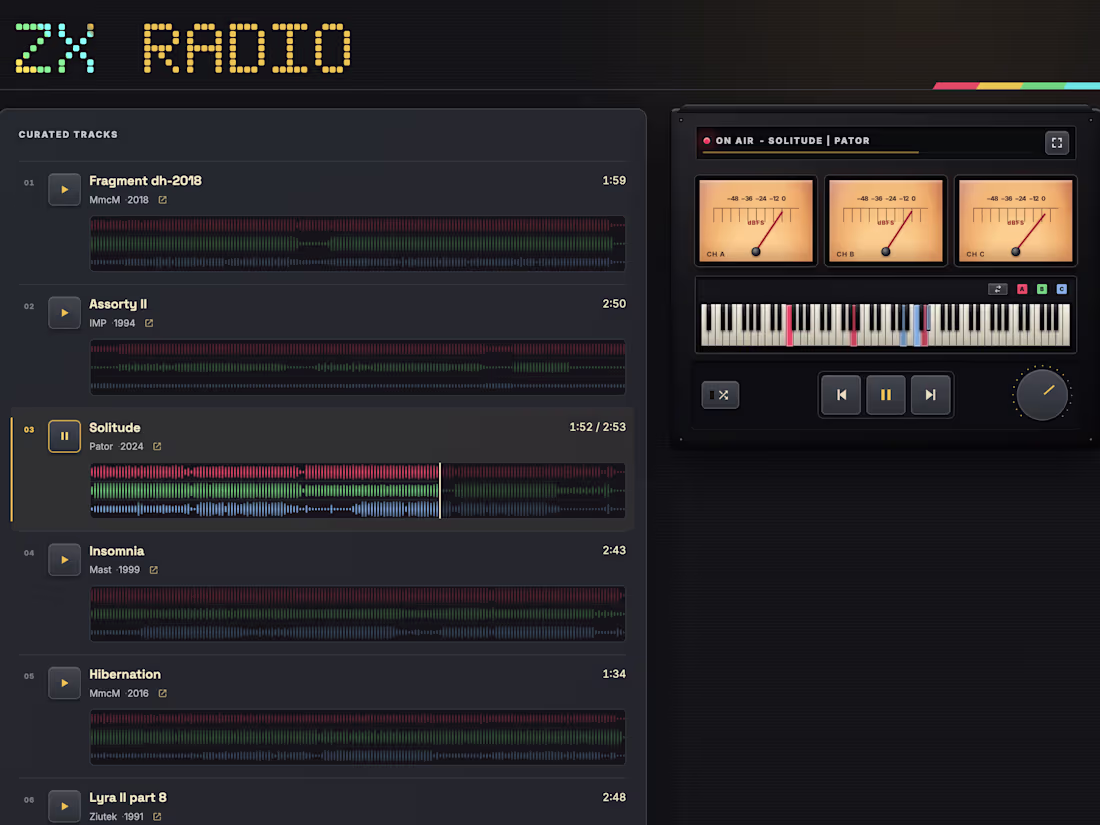1100x825 pixels.
Task: Toggle channel C blue indicator
Action: [x=1061, y=289]
